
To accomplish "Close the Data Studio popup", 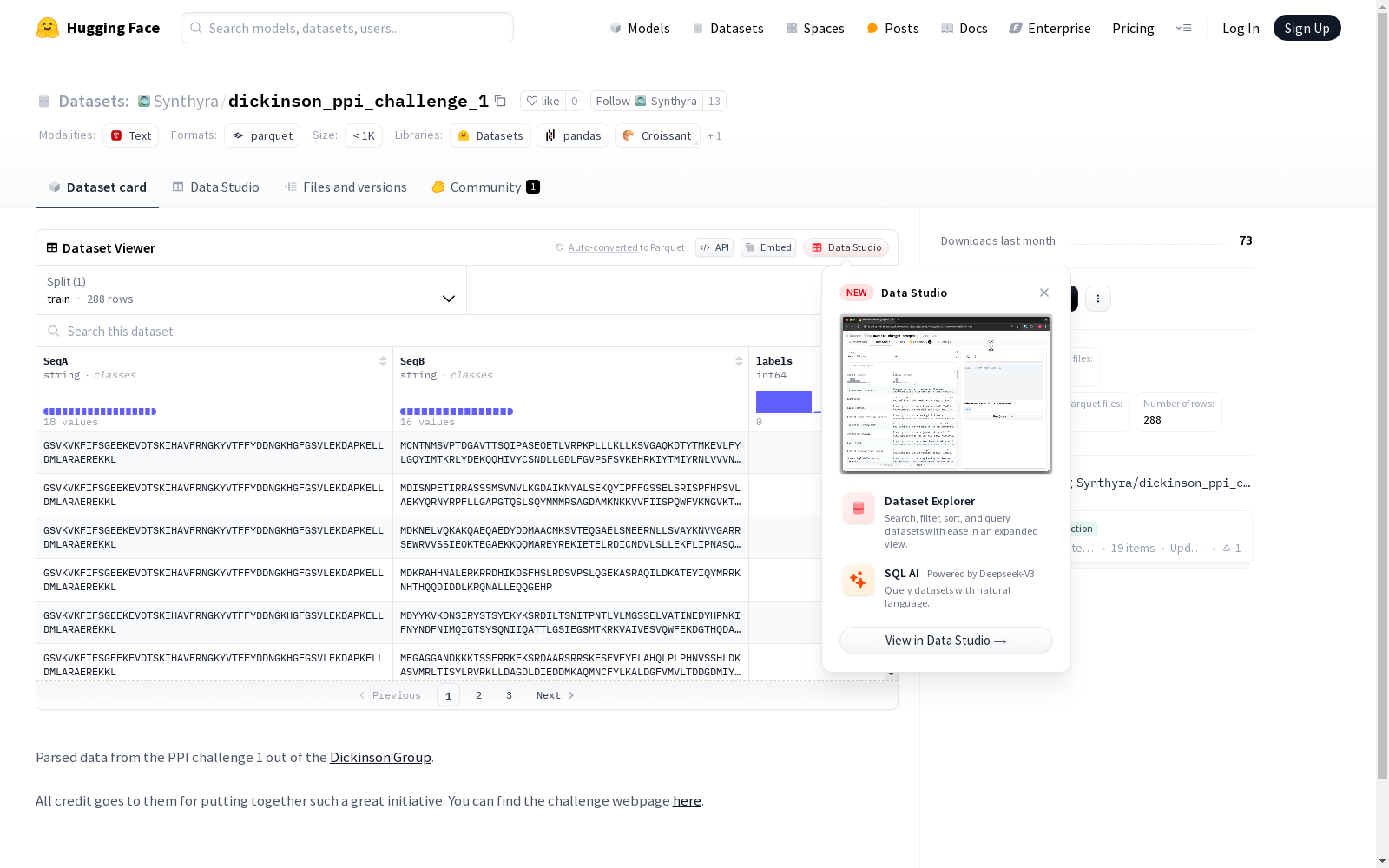I will click(x=1044, y=293).
